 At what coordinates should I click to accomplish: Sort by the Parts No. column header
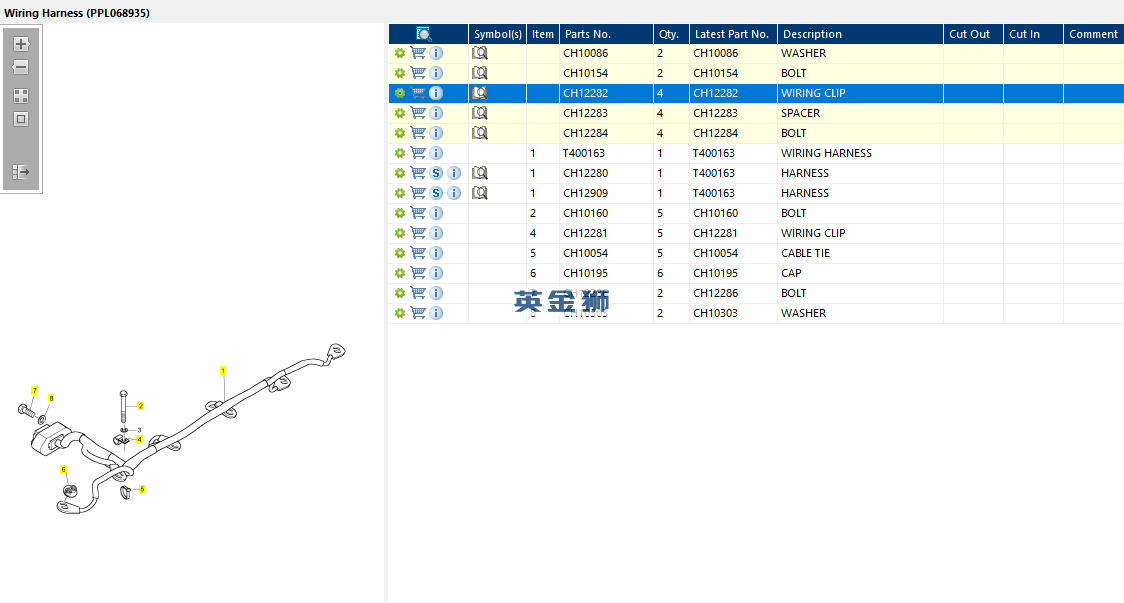606,34
